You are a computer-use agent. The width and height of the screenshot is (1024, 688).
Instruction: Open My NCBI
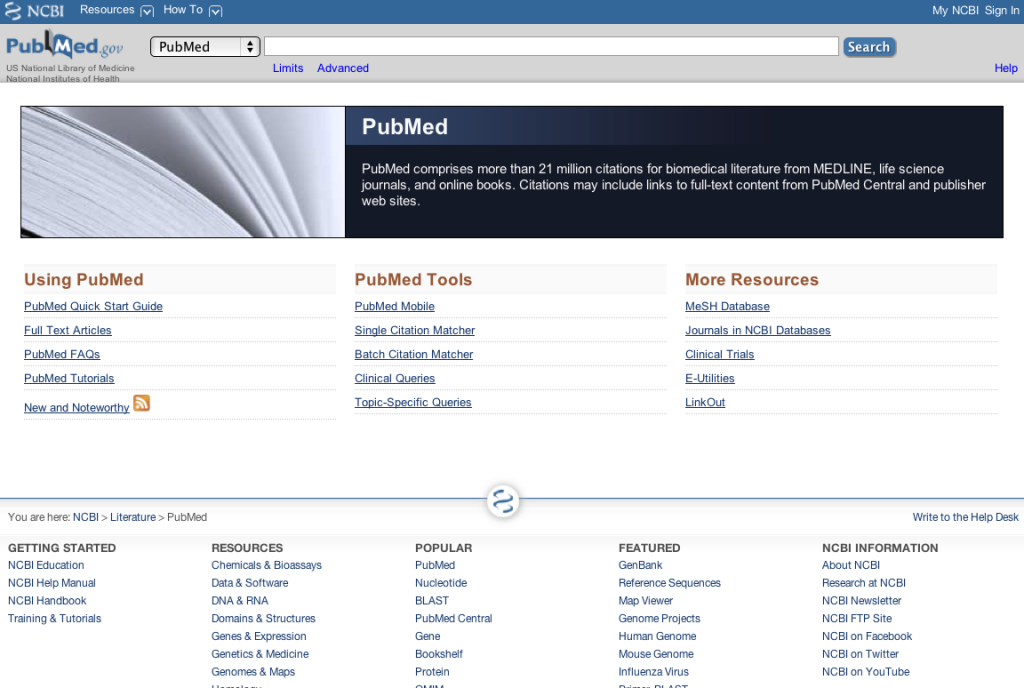point(955,10)
